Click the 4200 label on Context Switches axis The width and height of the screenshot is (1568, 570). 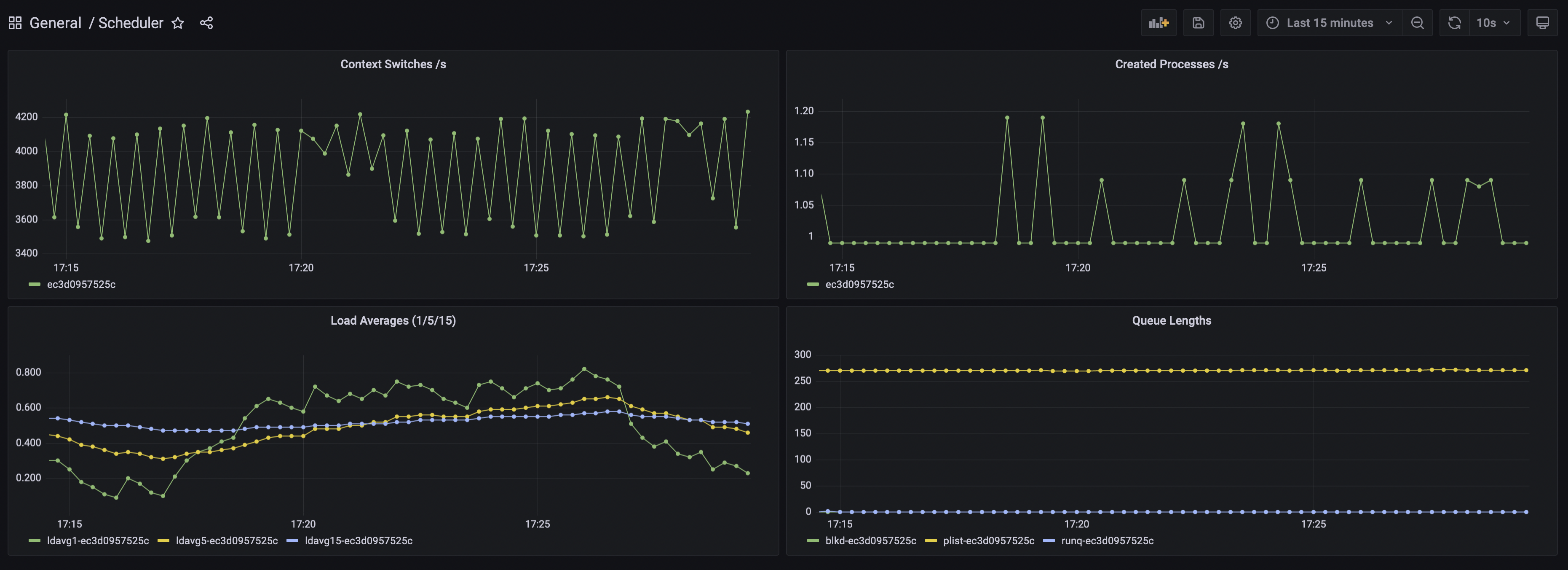point(26,117)
